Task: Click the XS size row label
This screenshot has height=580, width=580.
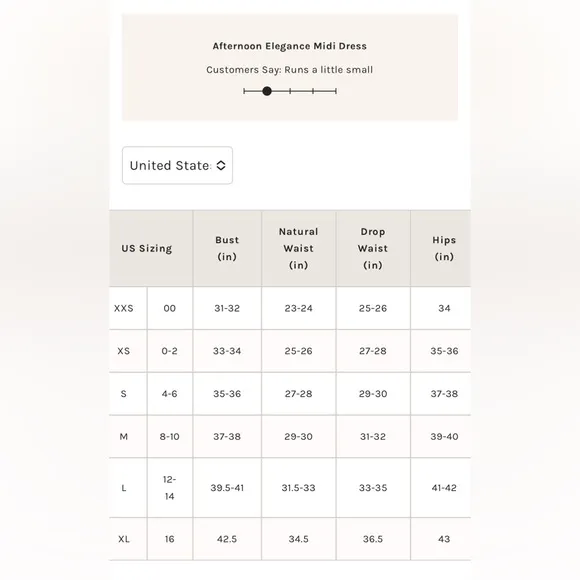Action: point(124,351)
